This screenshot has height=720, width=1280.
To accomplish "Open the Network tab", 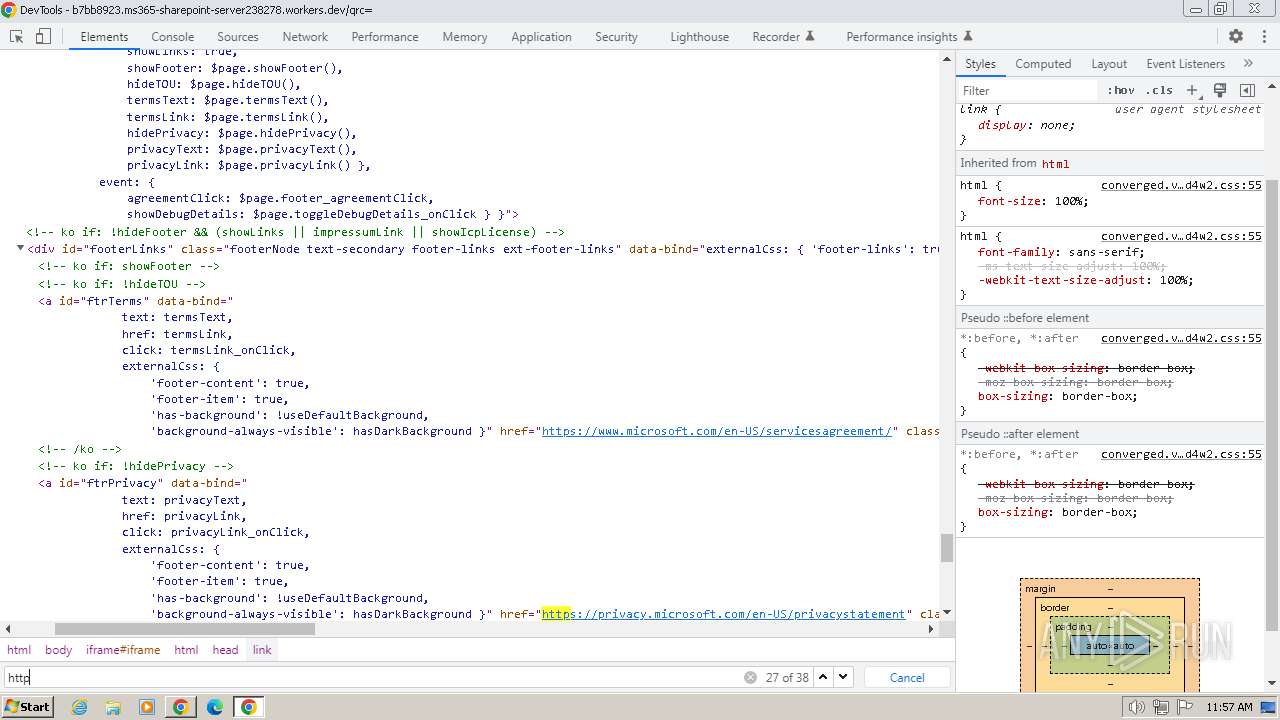I will 305,36.
